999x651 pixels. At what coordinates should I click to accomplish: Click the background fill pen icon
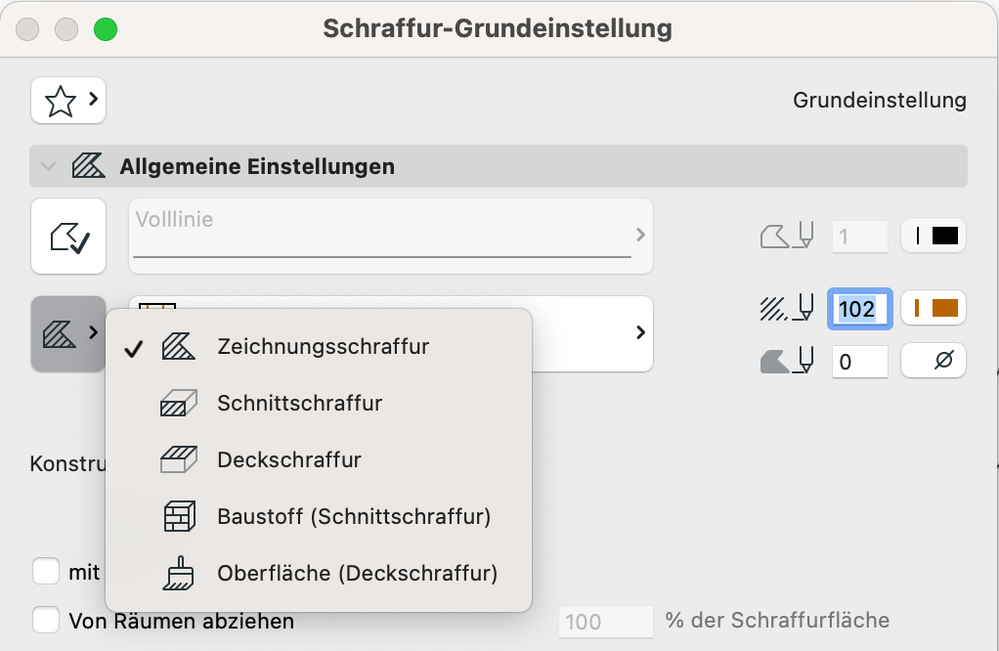point(787,361)
